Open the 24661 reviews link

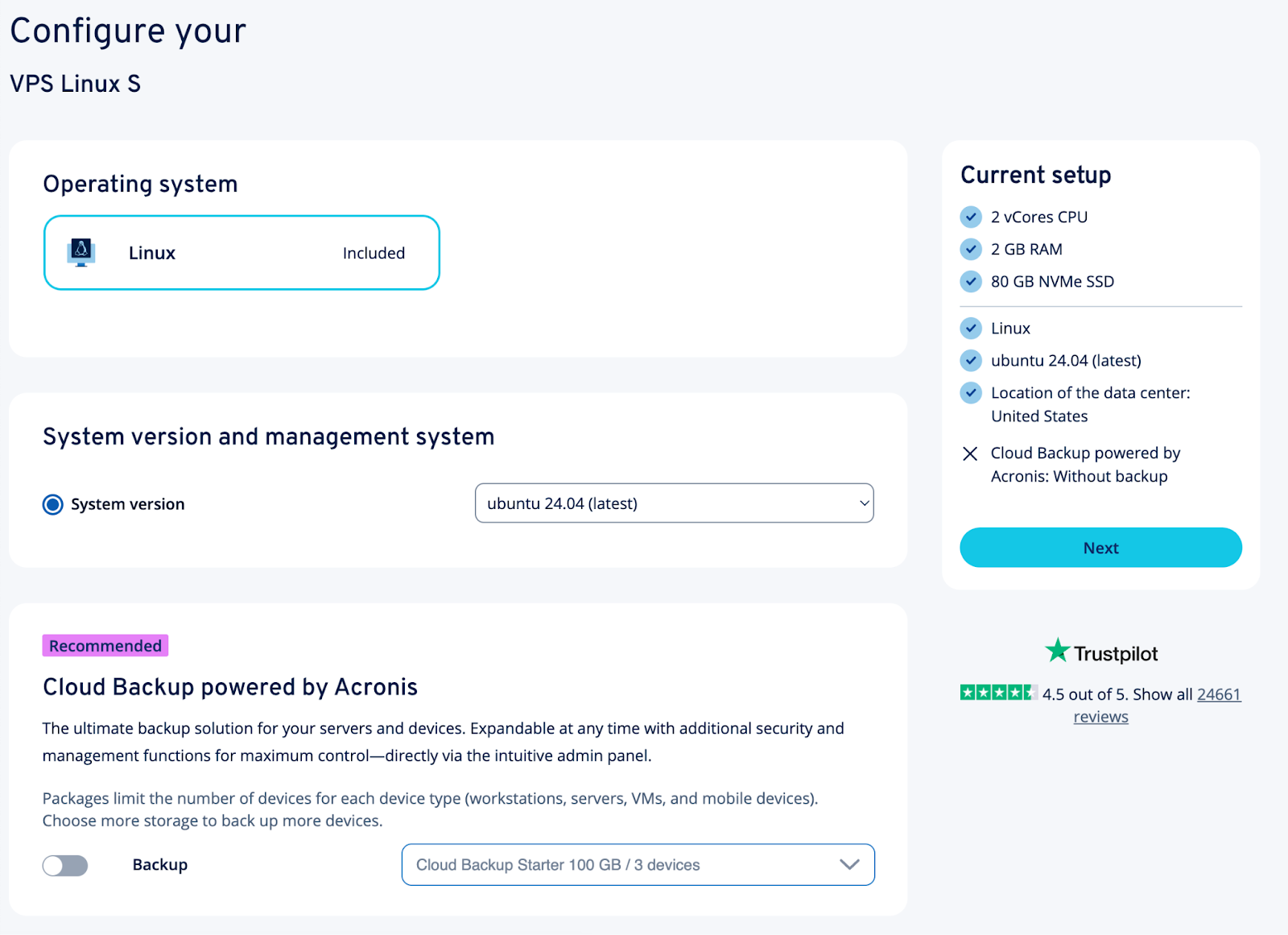(1218, 693)
